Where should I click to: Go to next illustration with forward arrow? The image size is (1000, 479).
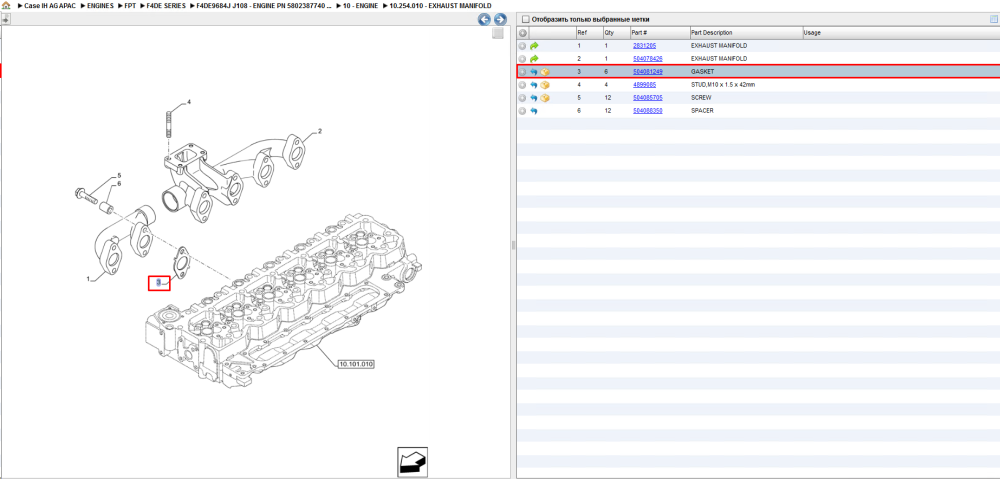pyautogui.click(x=500, y=20)
